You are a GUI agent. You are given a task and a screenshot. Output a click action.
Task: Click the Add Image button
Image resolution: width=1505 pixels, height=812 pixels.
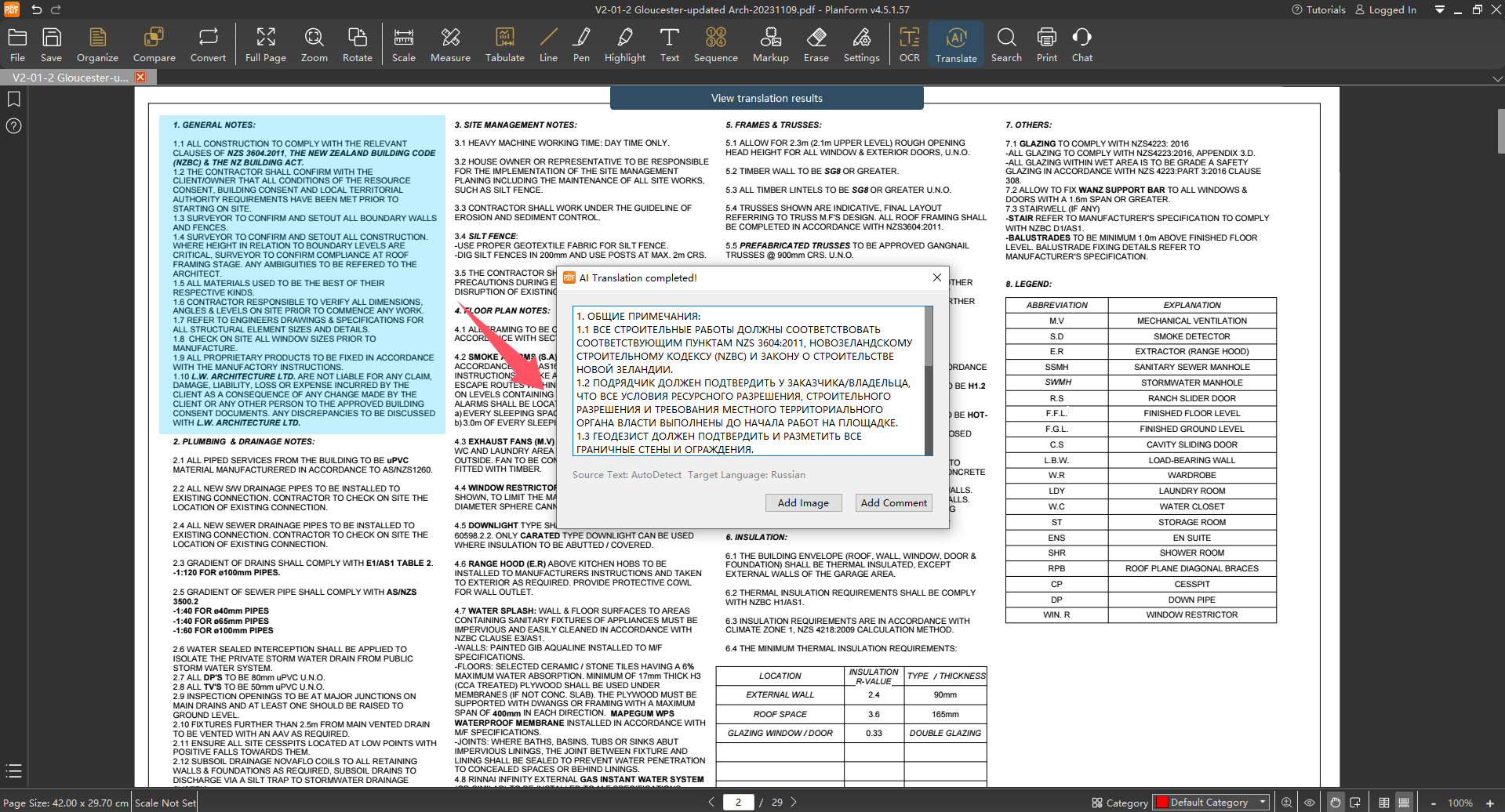point(803,503)
